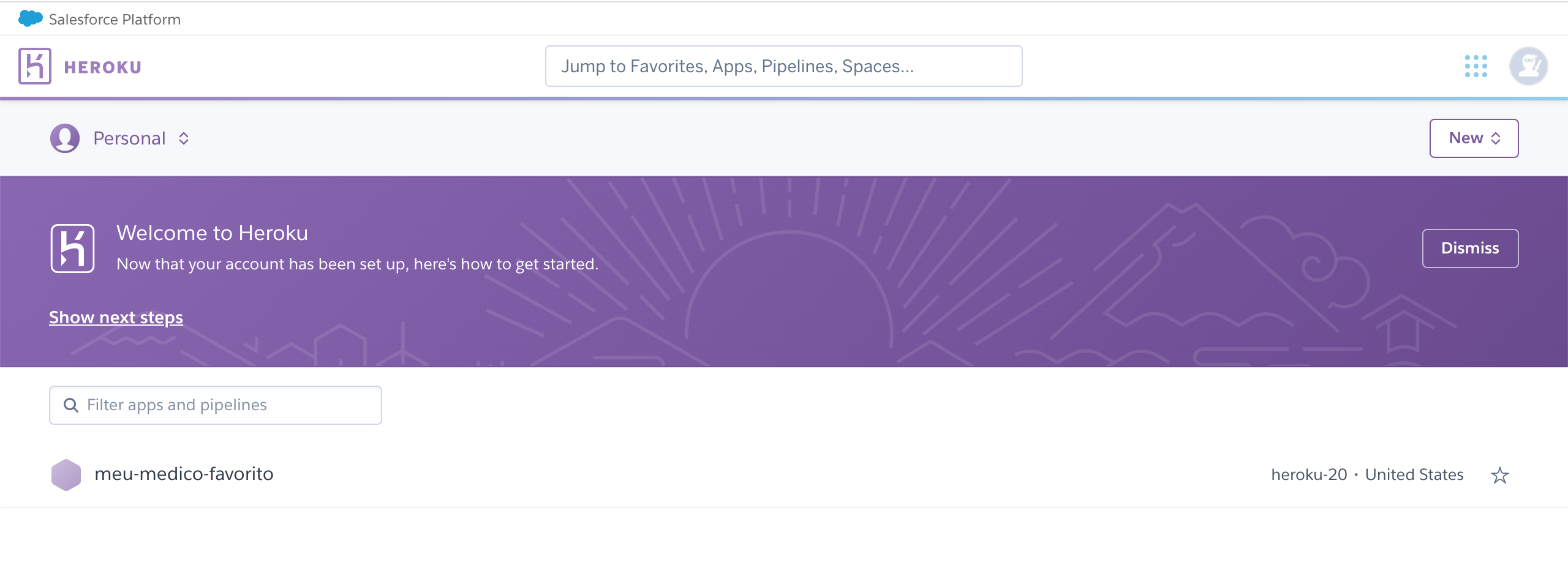Click the heroku-20 stack label
1568x573 pixels.
(x=1309, y=474)
